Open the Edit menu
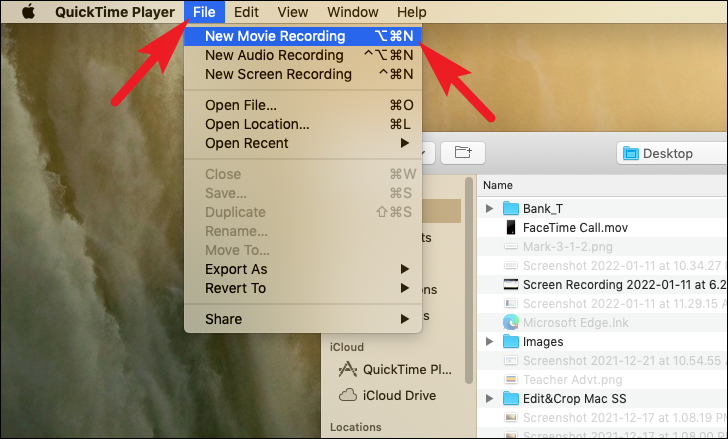728x439 pixels. click(x=246, y=12)
